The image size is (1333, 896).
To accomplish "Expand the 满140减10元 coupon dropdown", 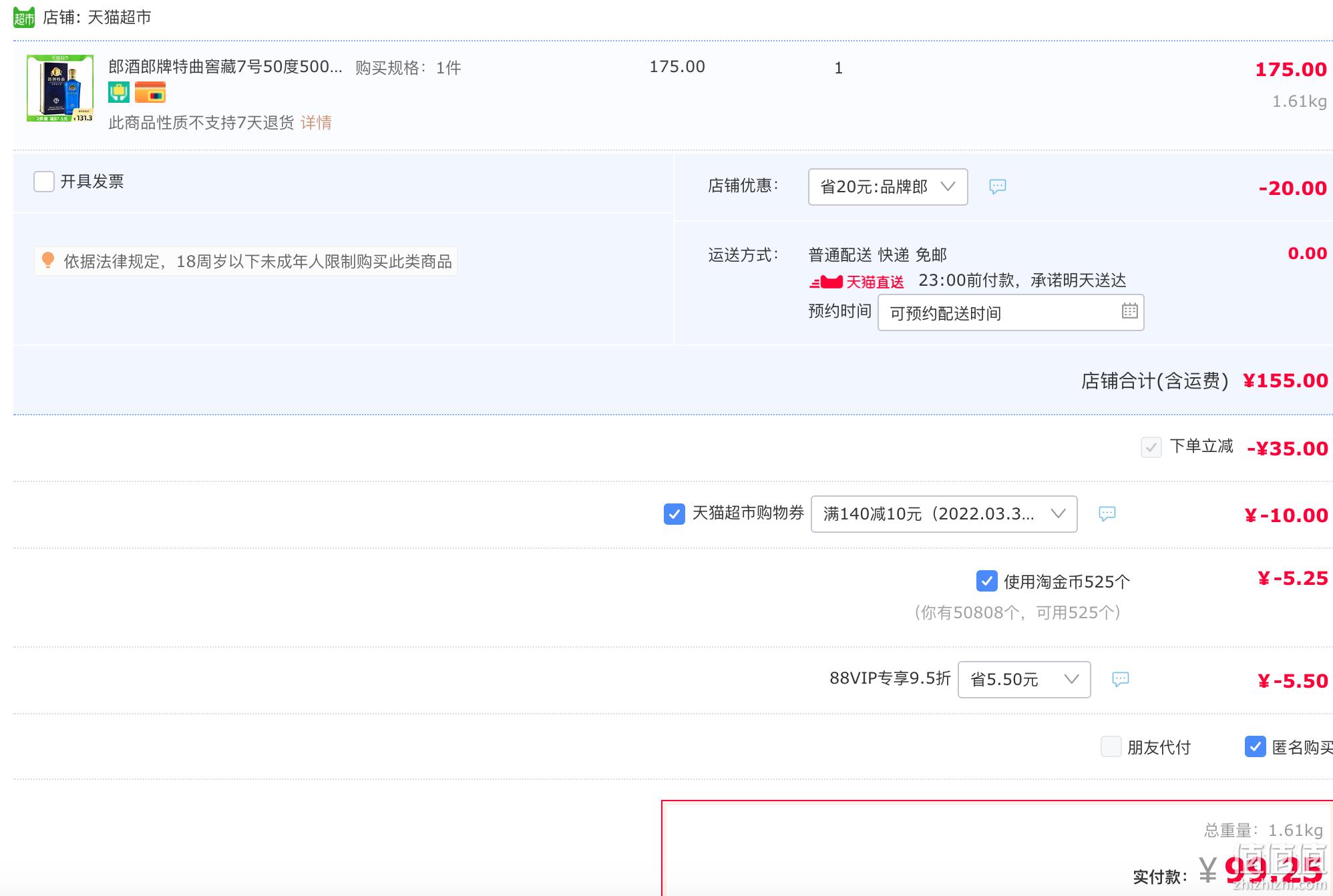I will (x=944, y=514).
